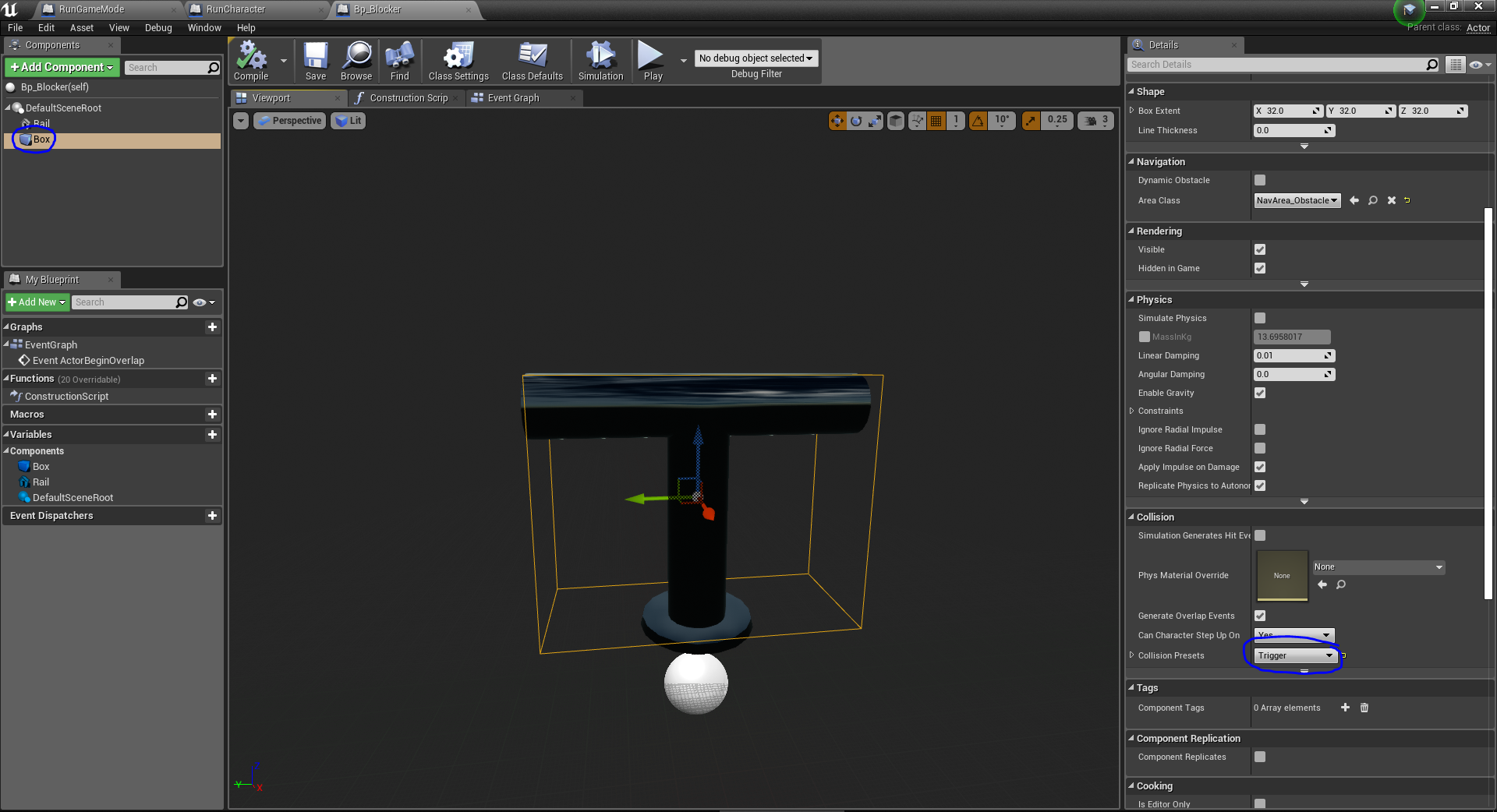1497x812 pixels.
Task: Click the Add Component button
Action: pos(62,68)
